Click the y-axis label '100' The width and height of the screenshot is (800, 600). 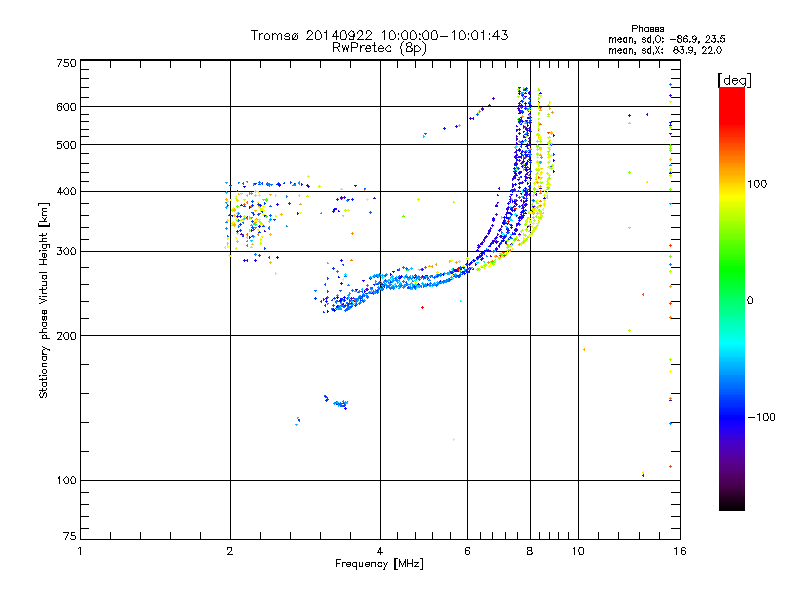click(66, 481)
